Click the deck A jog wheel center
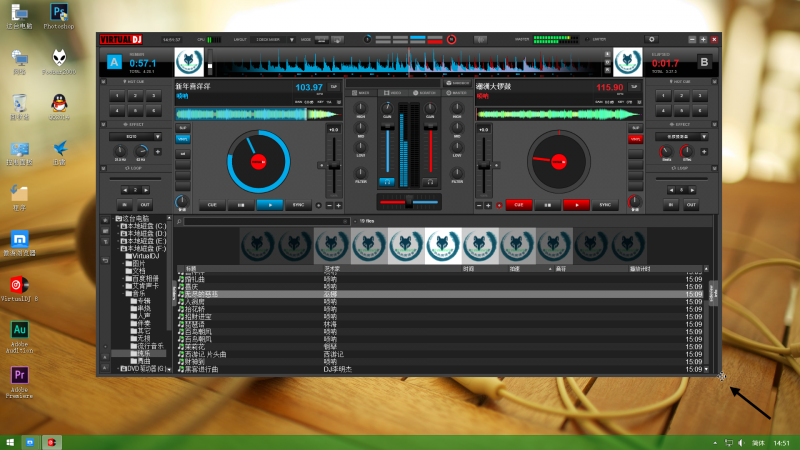Screen dimensions: 800x450 pyautogui.click(x=257, y=160)
